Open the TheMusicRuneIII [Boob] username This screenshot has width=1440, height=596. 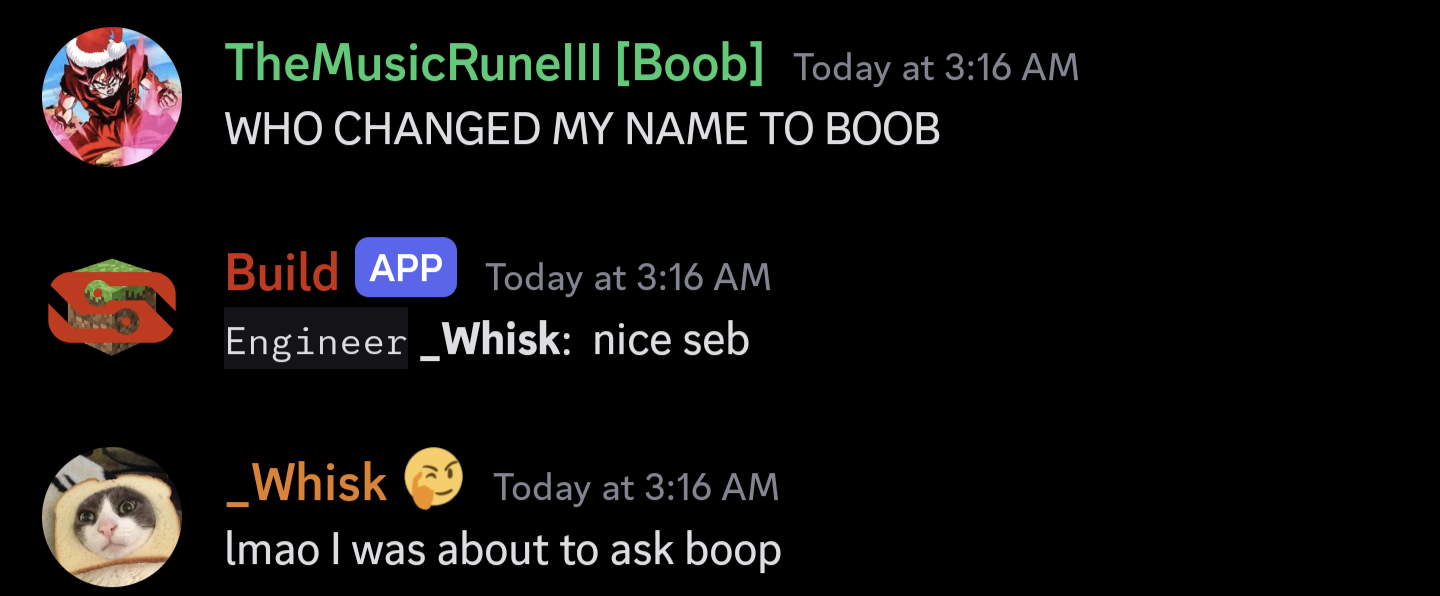click(x=495, y=65)
